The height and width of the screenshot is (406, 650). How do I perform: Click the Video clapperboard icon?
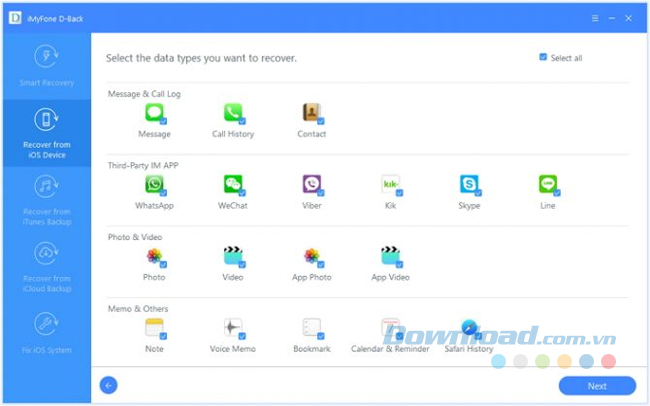point(233,256)
